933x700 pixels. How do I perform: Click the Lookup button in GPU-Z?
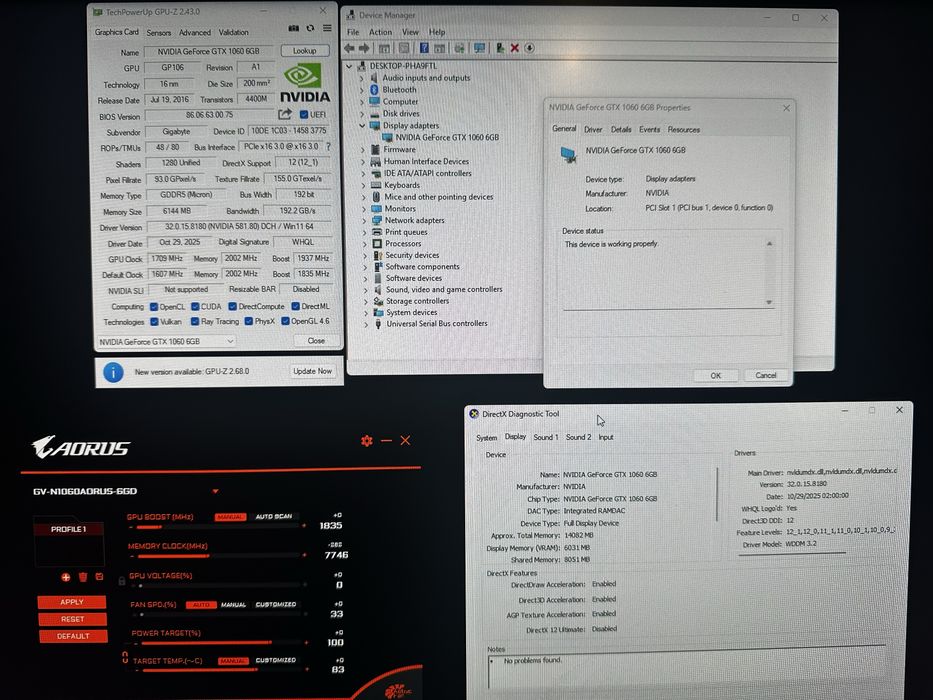pos(304,51)
